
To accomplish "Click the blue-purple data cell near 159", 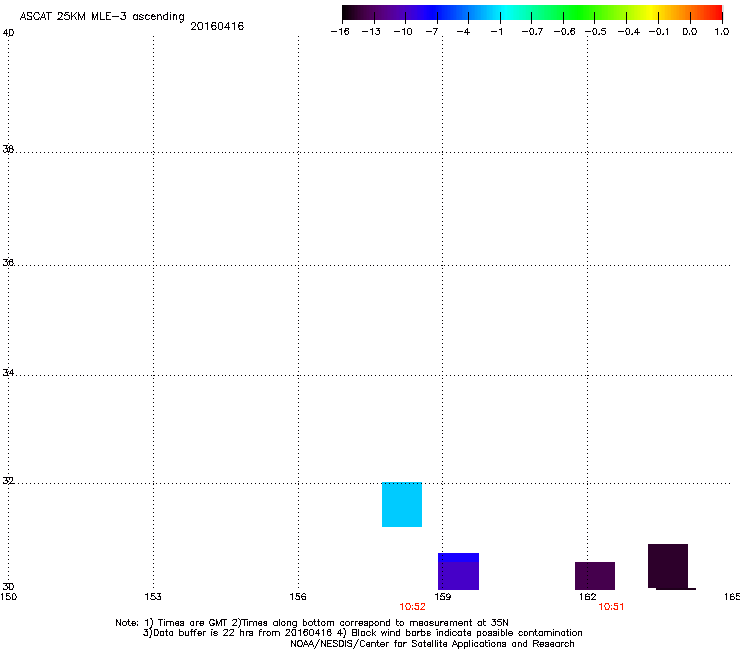I will pyautogui.click(x=458, y=571).
